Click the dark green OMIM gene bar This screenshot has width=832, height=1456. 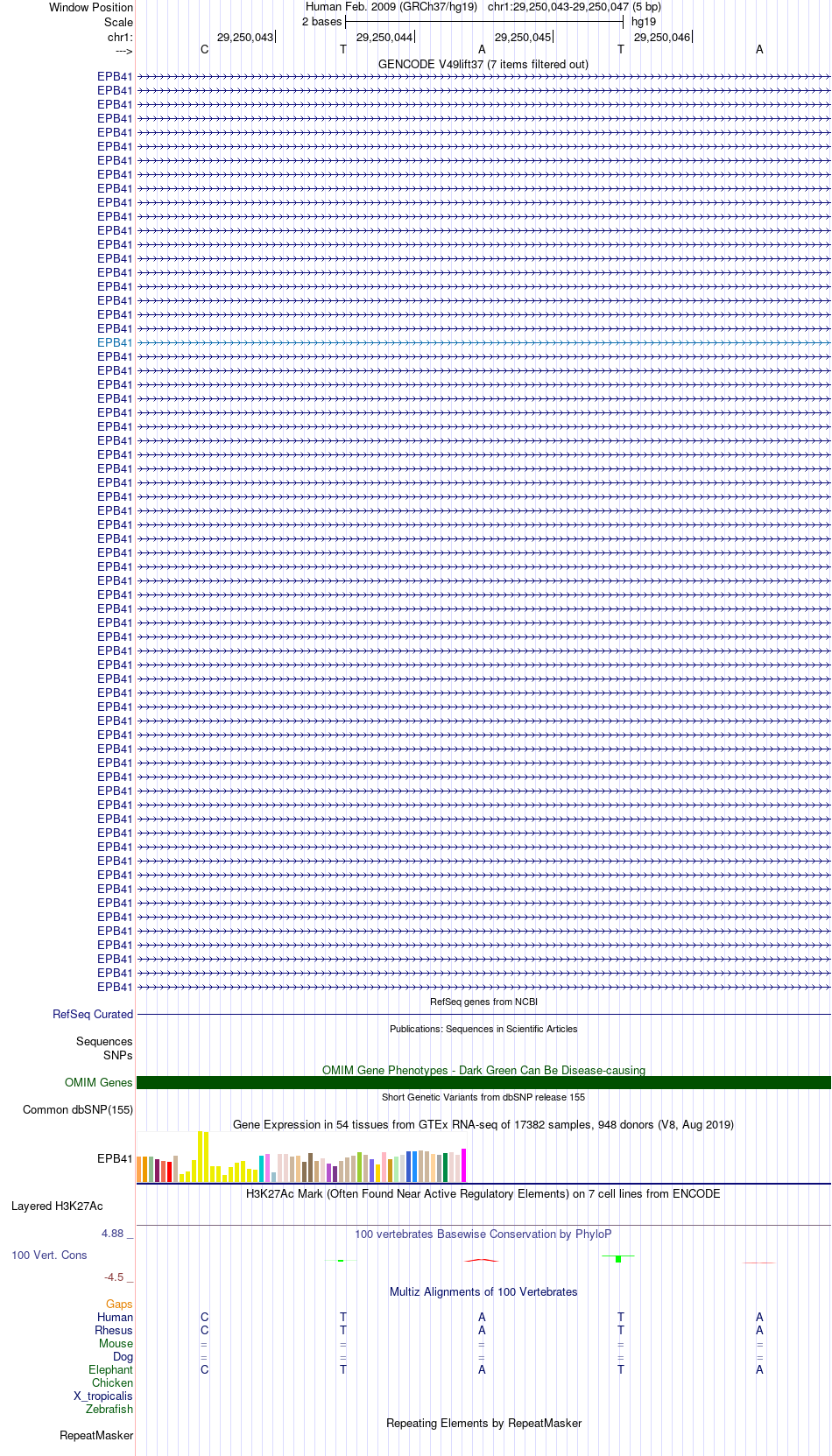point(483,1083)
